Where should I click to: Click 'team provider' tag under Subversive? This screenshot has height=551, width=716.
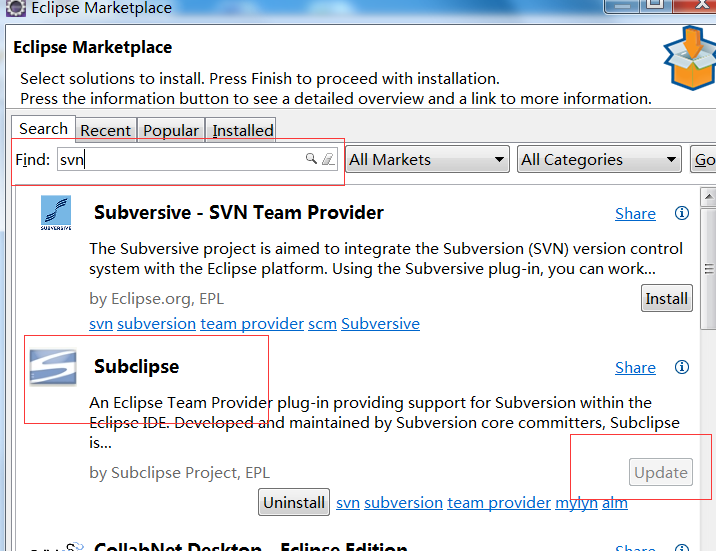pyautogui.click(x=252, y=324)
